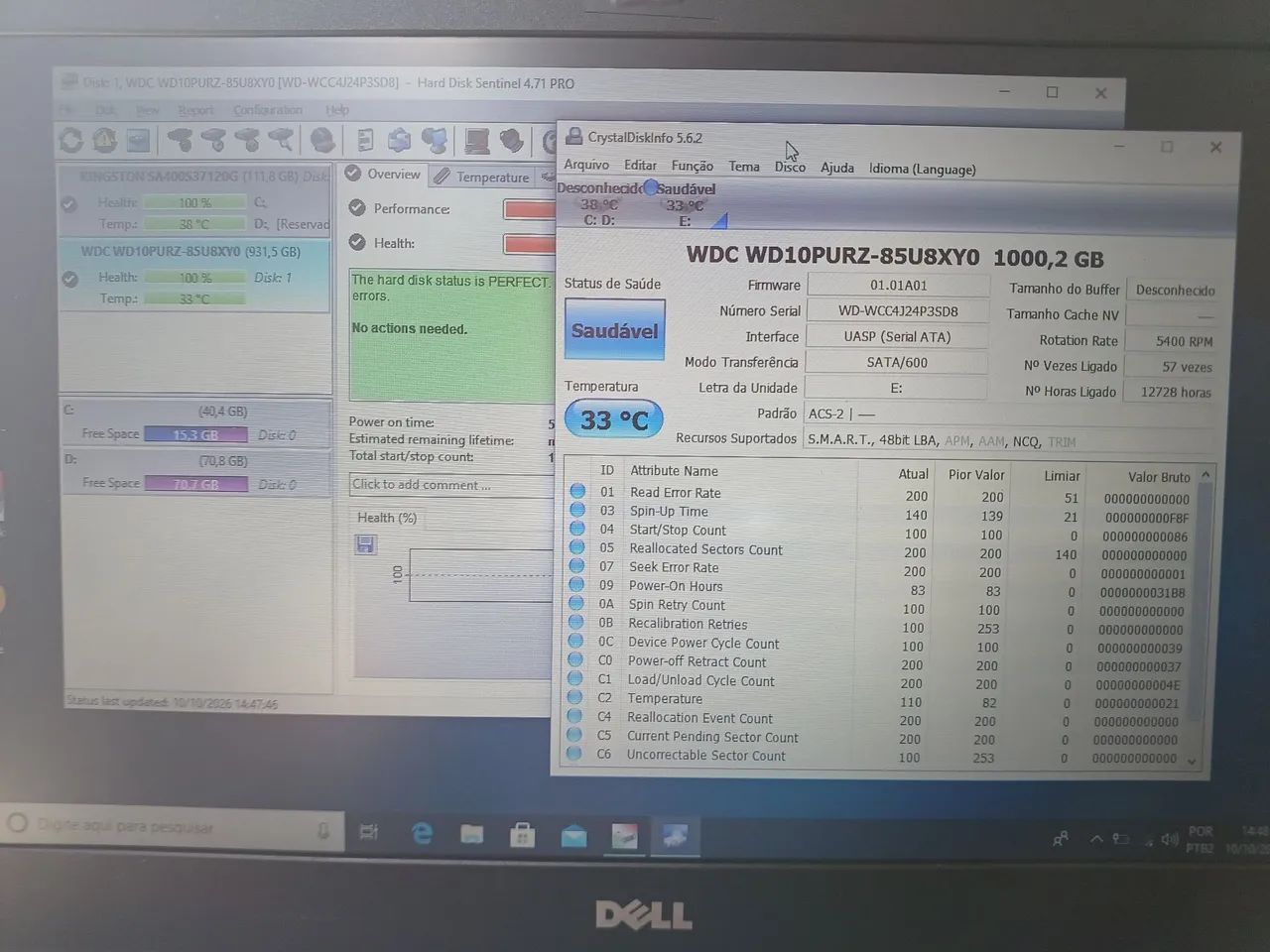Click the report document icon in Hard Disk Sentinel toolbar
Image resolution: width=1270 pixels, height=952 pixels.
(x=365, y=141)
